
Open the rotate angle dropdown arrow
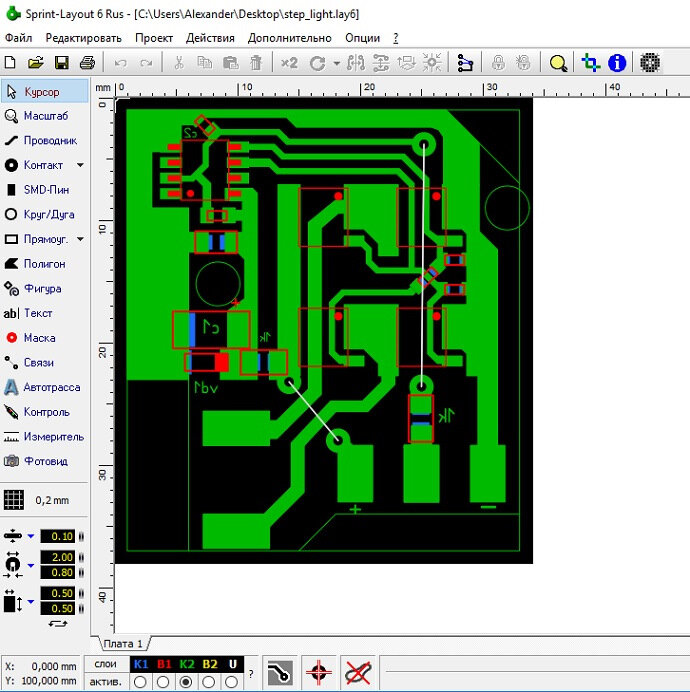coord(336,63)
